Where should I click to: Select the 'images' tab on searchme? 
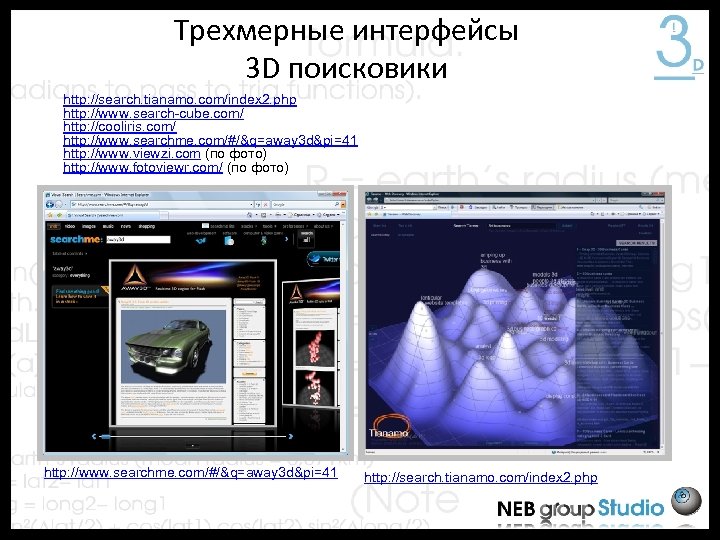(89, 226)
